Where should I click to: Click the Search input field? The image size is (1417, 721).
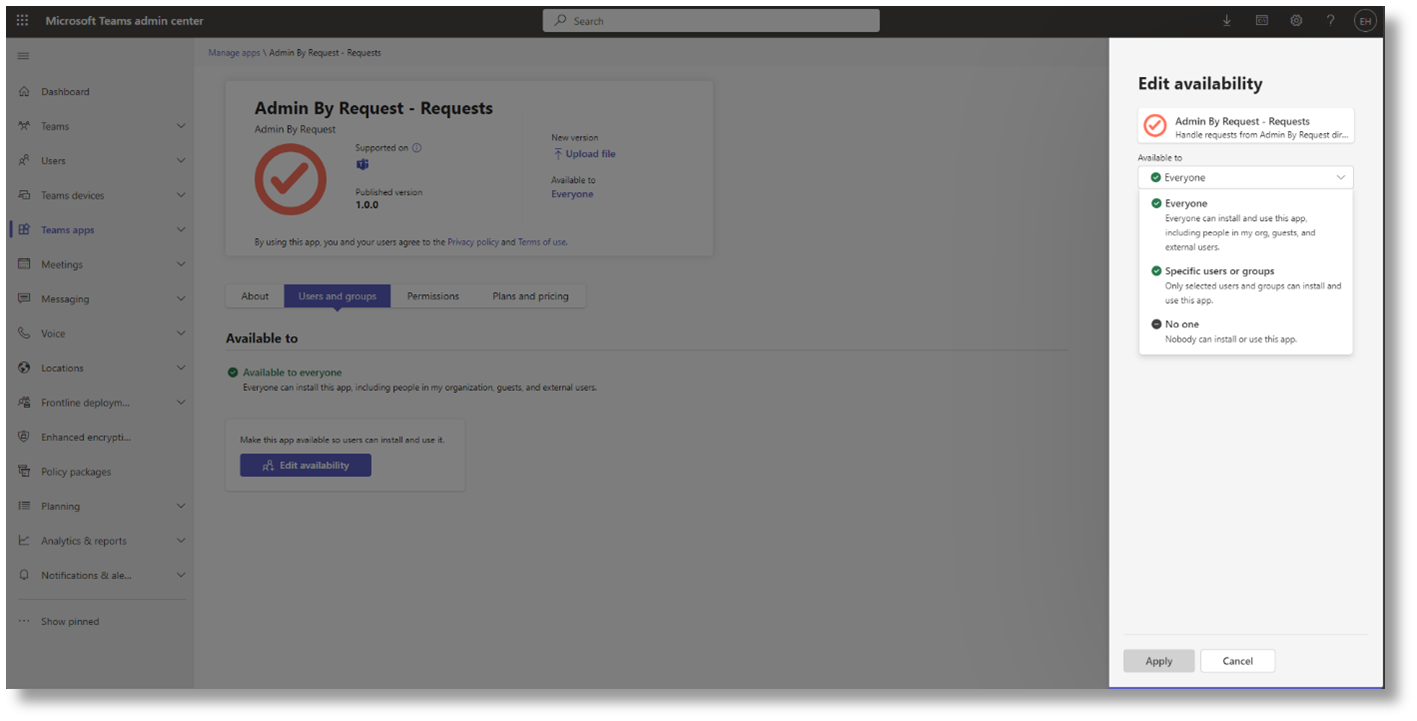pos(711,20)
